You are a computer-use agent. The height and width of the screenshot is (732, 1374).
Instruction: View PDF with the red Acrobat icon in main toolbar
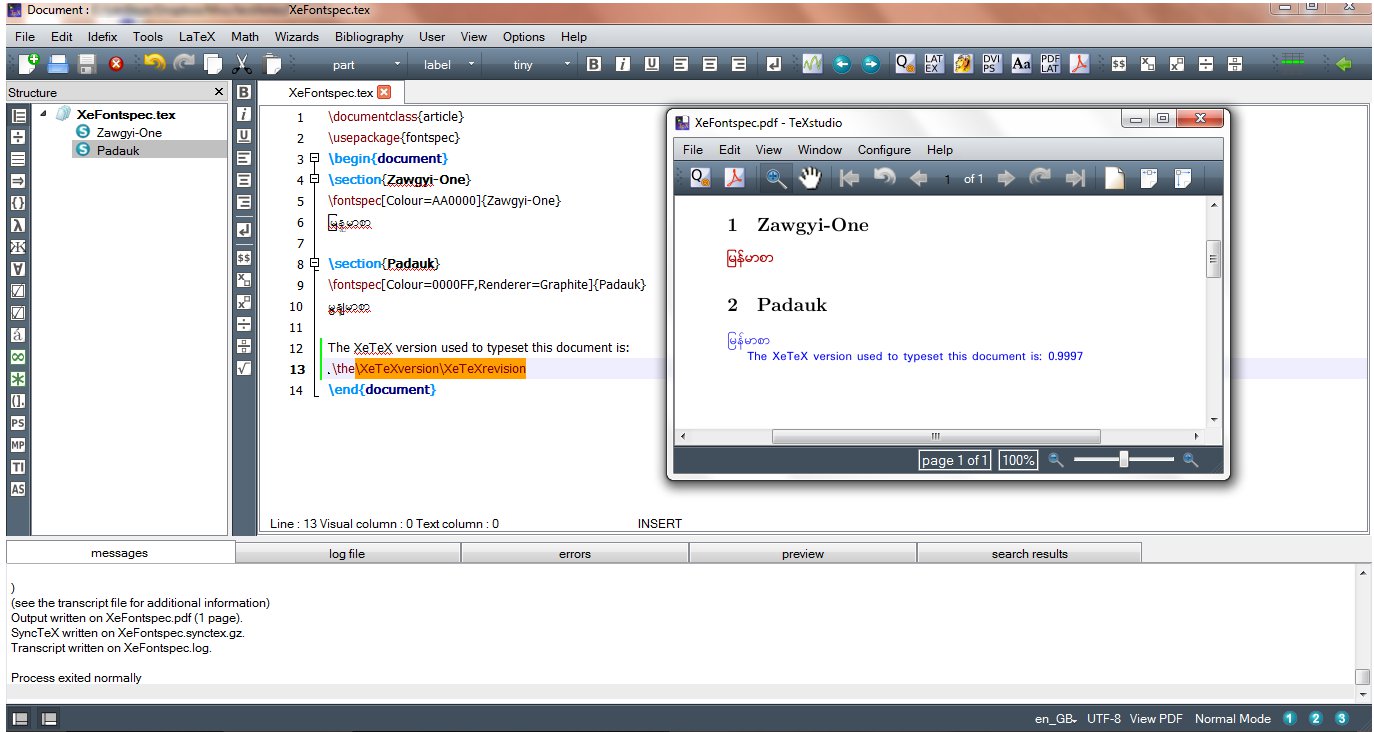point(1079,64)
